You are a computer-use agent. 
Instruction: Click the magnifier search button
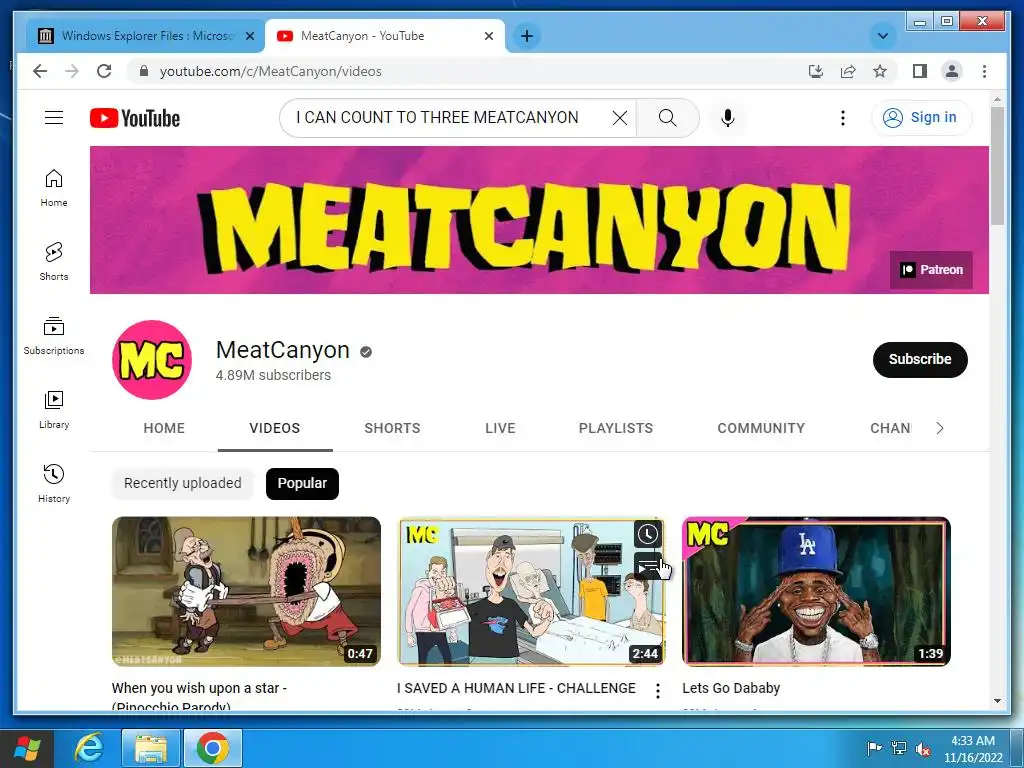tap(667, 118)
